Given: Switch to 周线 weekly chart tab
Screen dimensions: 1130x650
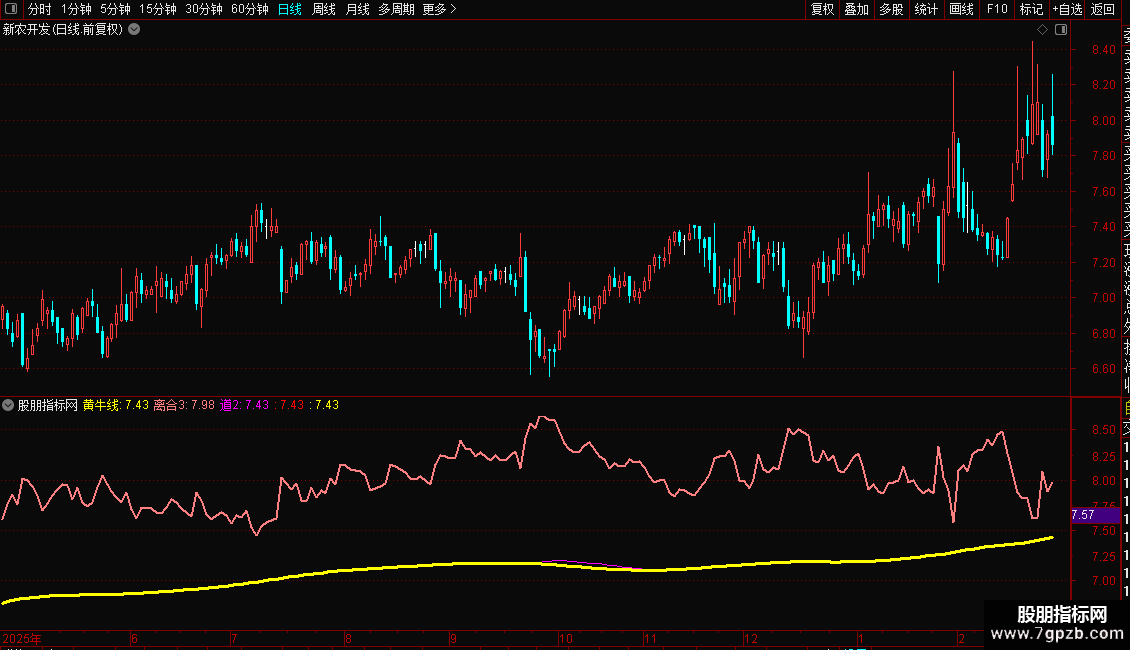Looking at the screenshot, I should click(x=324, y=9).
